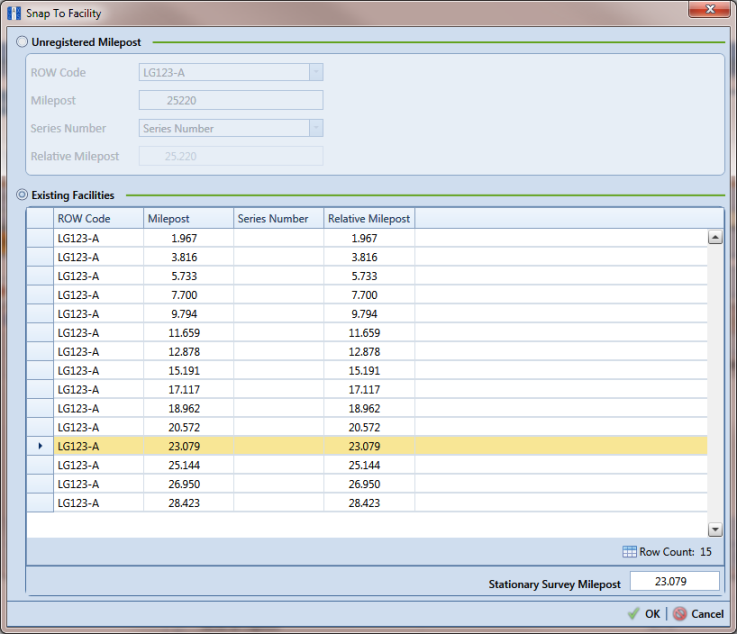Screen dimensions: 737x634
Task: Click the scroll up arrow of grid
Action: click(x=715, y=237)
